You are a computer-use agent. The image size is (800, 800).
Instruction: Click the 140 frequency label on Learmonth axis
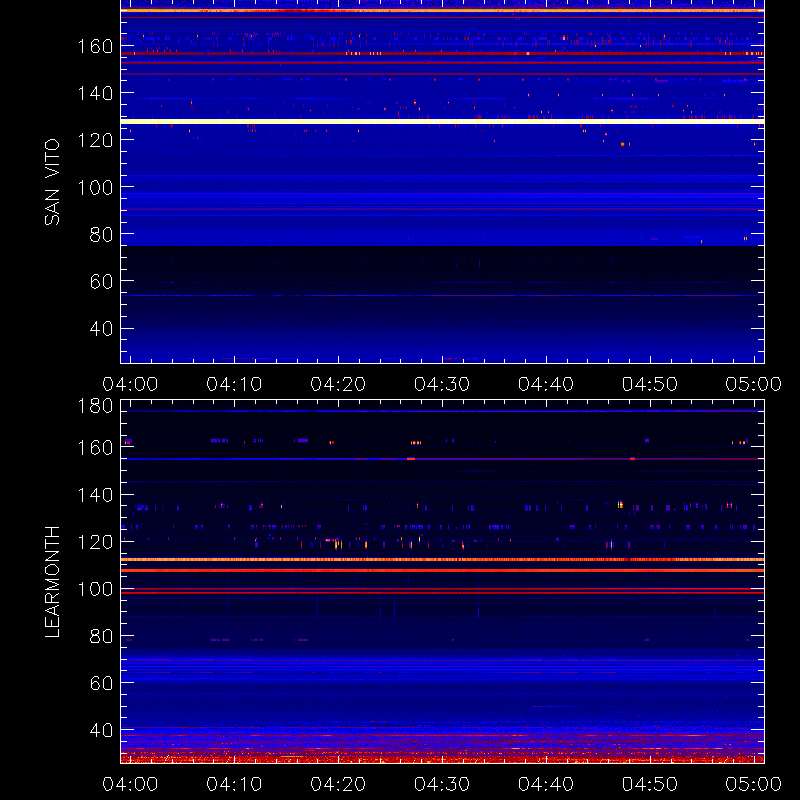95,495
